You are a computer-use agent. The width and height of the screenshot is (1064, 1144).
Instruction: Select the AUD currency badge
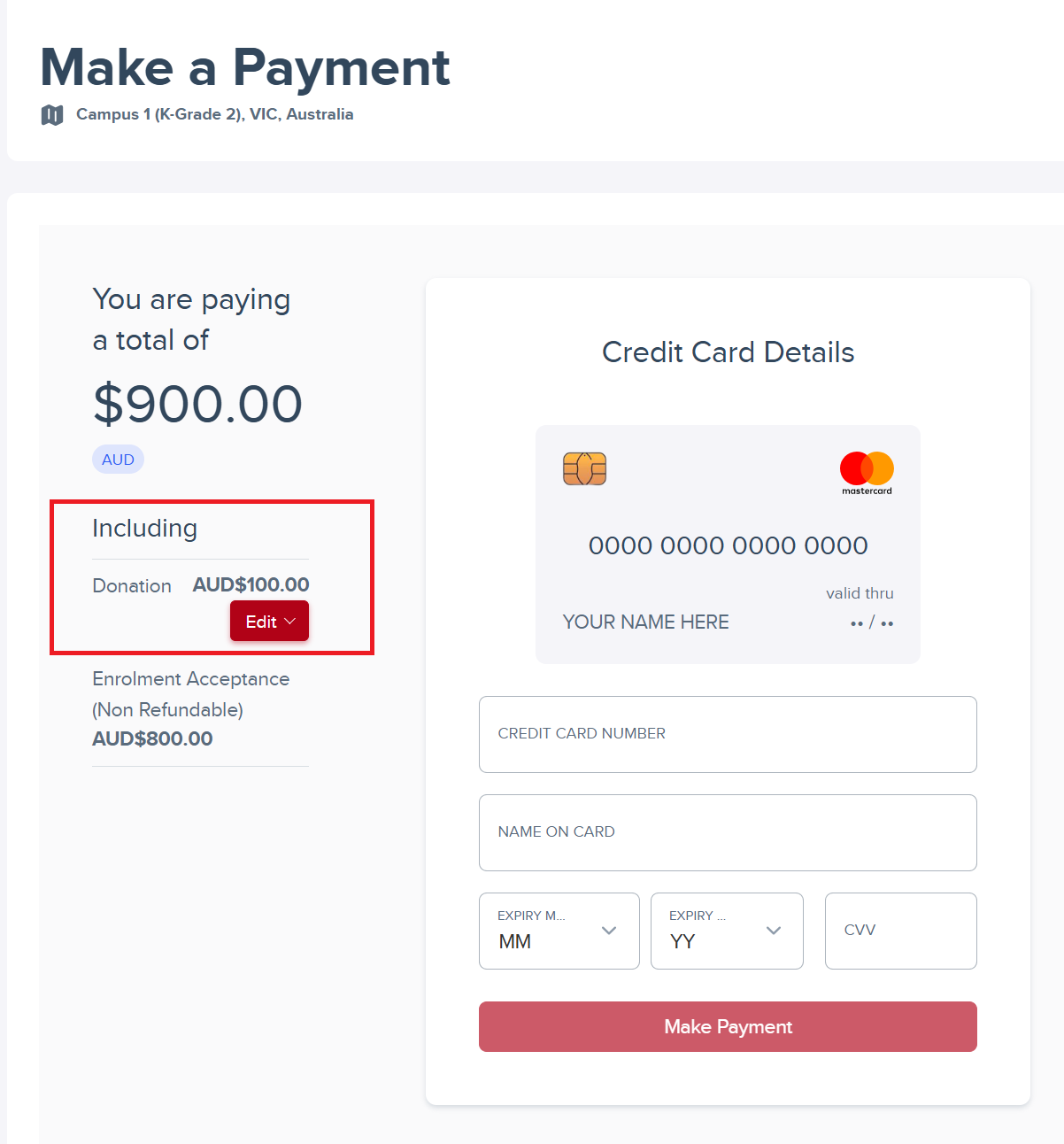point(118,459)
